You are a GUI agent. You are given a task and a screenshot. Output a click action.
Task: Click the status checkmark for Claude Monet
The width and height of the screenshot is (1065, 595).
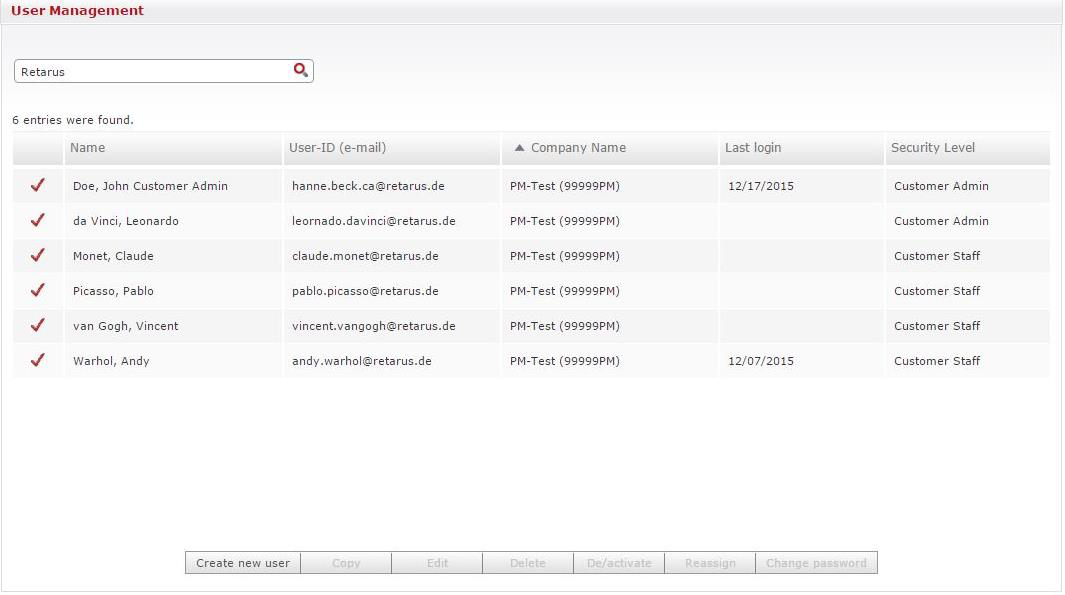pyautogui.click(x=38, y=255)
